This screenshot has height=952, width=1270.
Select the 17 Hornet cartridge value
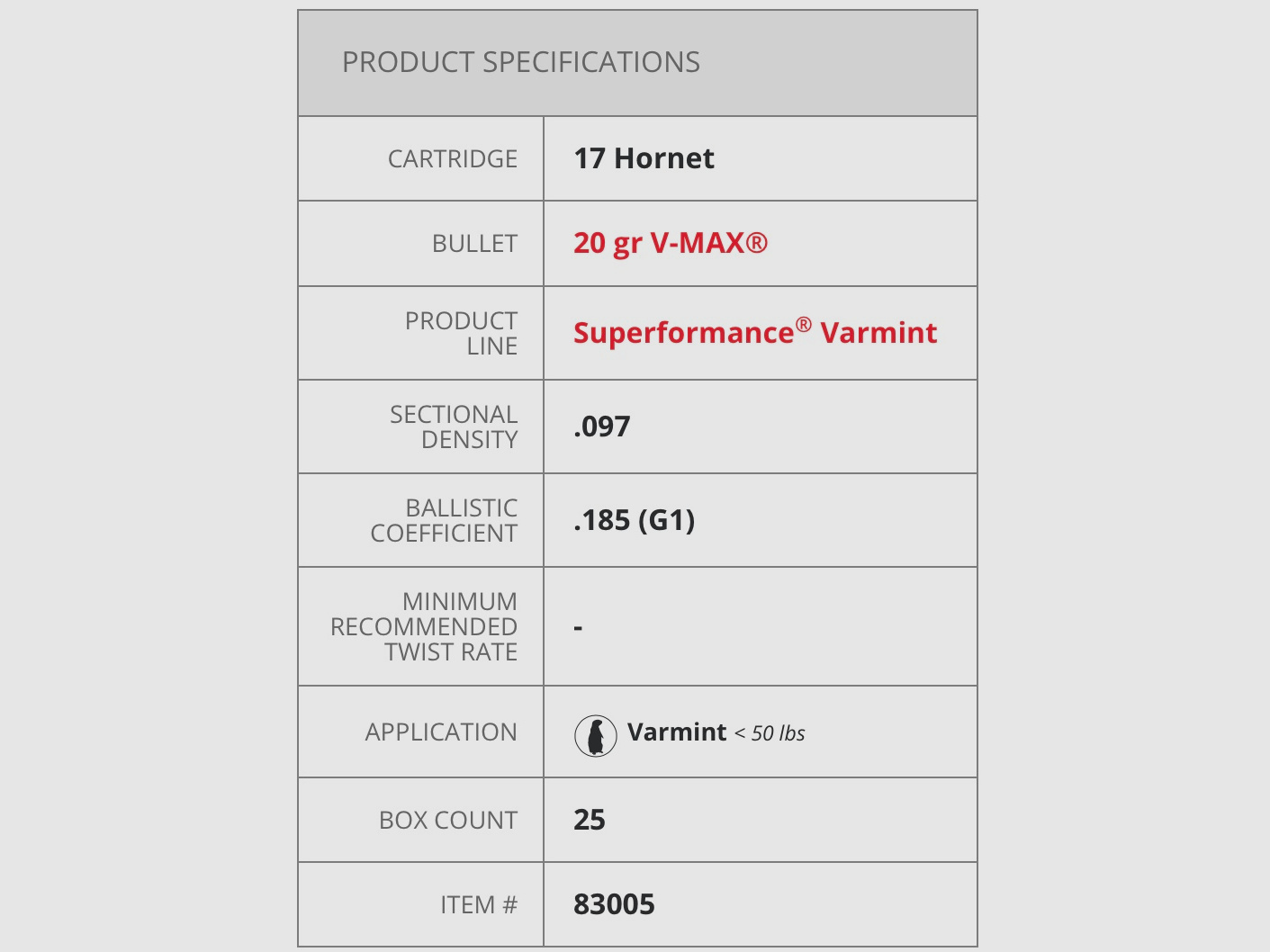644,158
